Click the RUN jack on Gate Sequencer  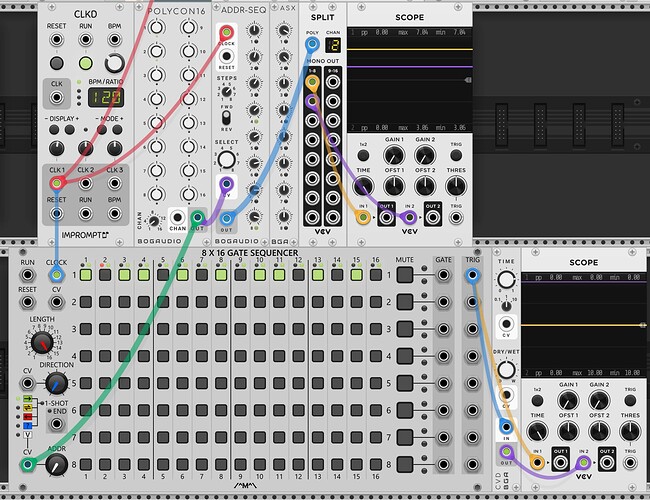[x=28, y=275]
